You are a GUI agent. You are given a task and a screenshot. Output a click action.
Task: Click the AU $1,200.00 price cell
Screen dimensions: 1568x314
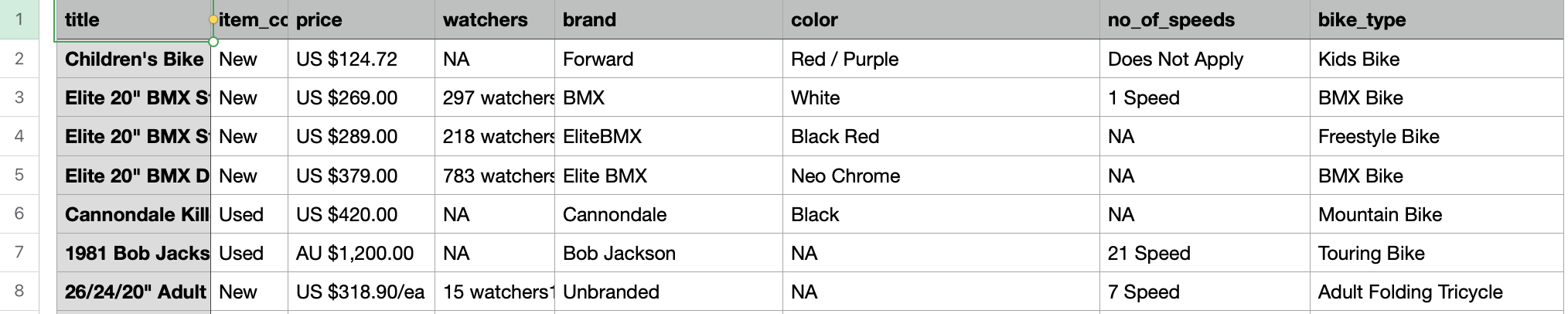point(360,253)
